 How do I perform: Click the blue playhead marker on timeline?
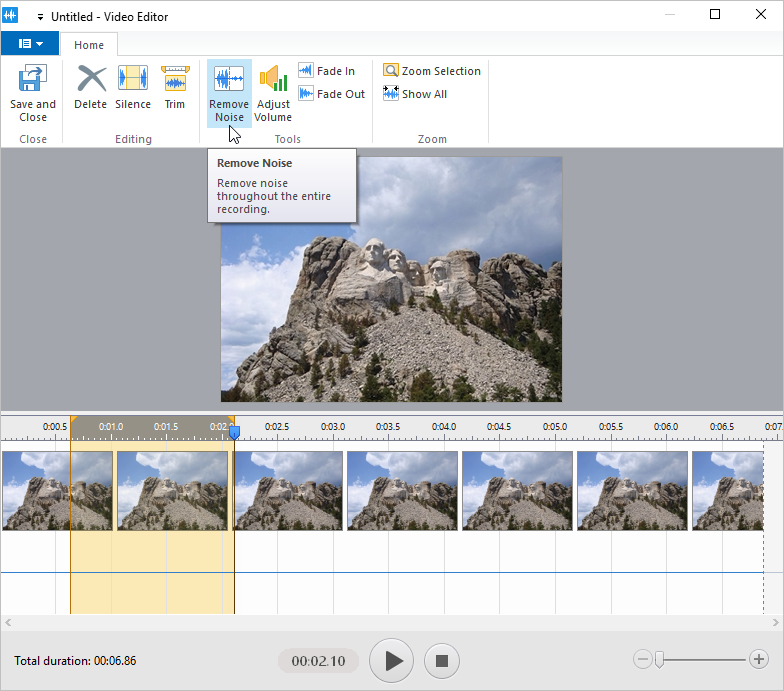click(x=234, y=432)
